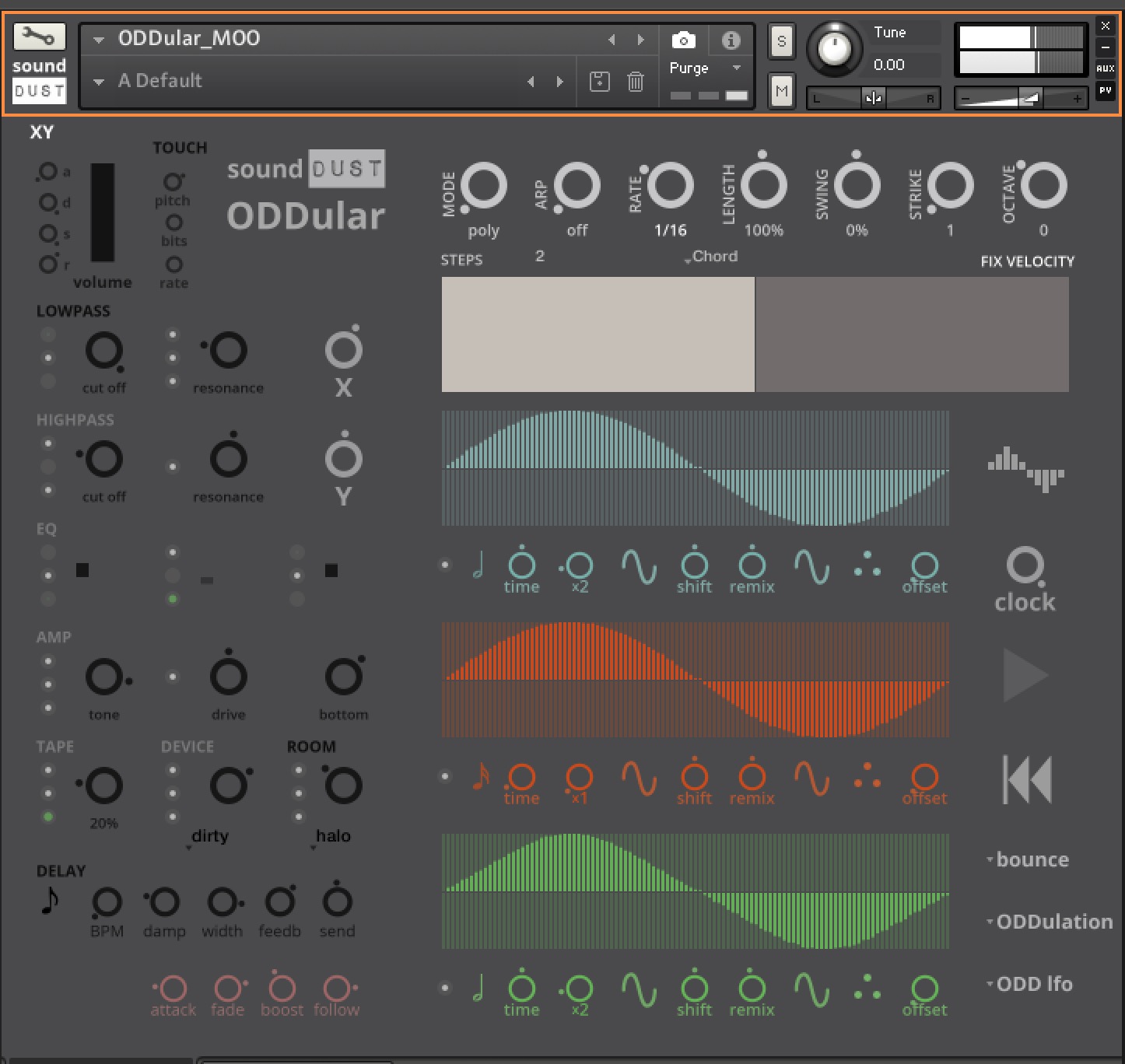Toggle the dot left of orange LFO row
The image size is (1125, 1064).
coord(445,776)
